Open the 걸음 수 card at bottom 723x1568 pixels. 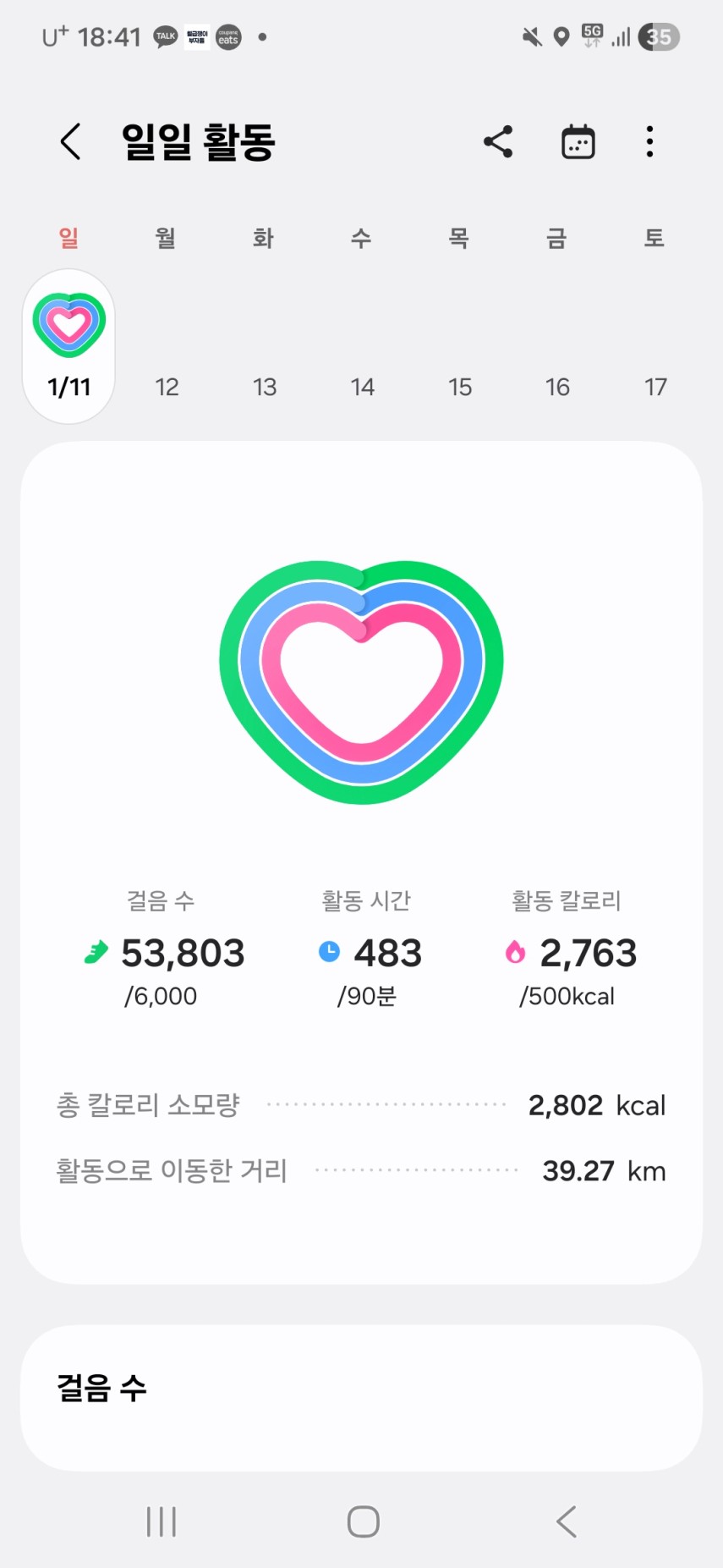[x=361, y=1396]
